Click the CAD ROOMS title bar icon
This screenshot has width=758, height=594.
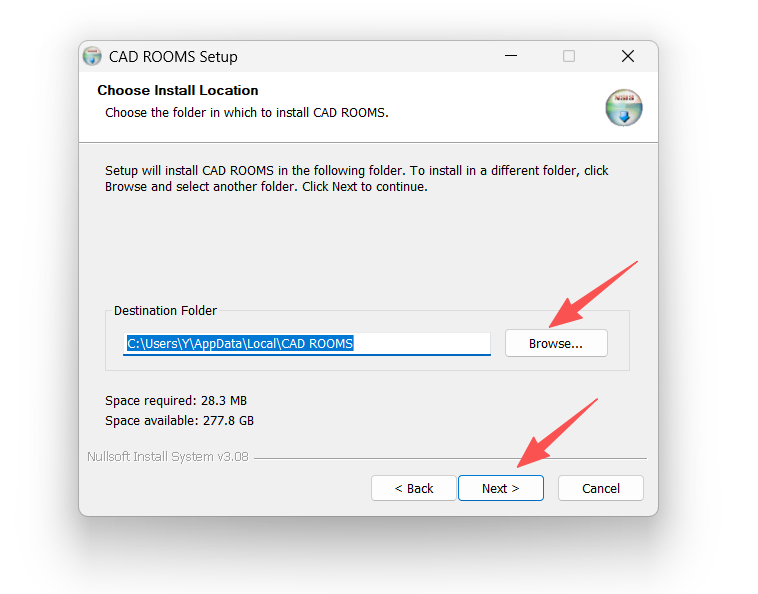click(x=92, y=57)
